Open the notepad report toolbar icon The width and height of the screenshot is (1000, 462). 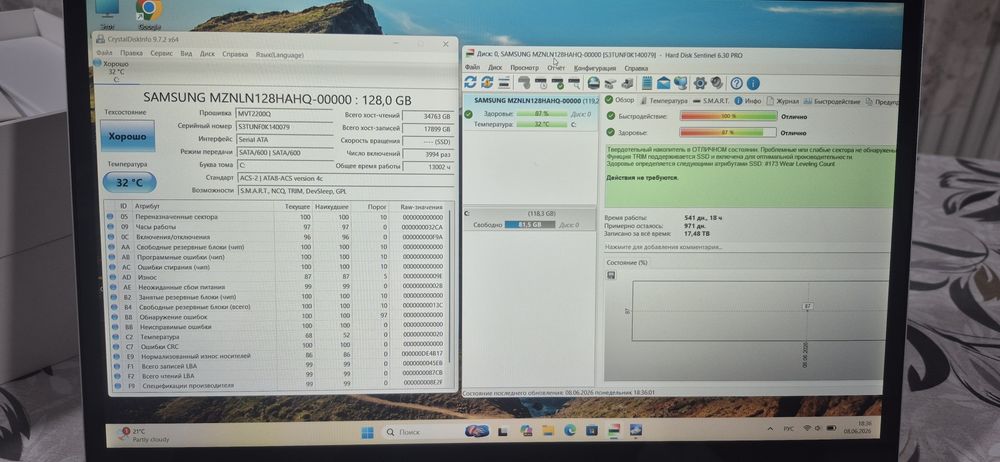pyautogui.click(x=647, y=82)
